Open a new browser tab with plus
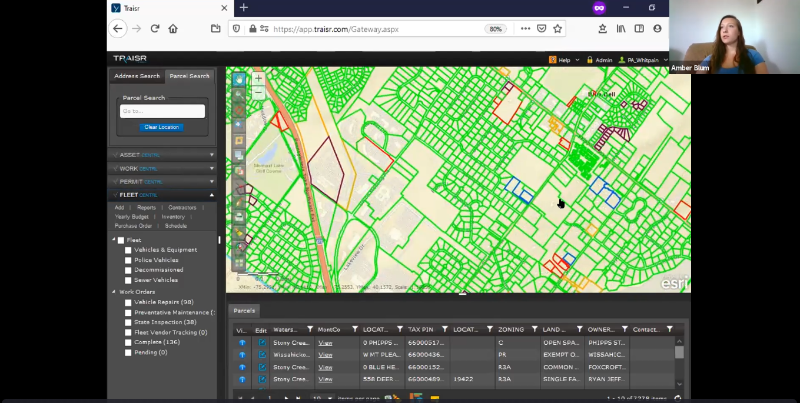This screenshot has height=403, width=800. pyautogui.click(x=243, y=8)
